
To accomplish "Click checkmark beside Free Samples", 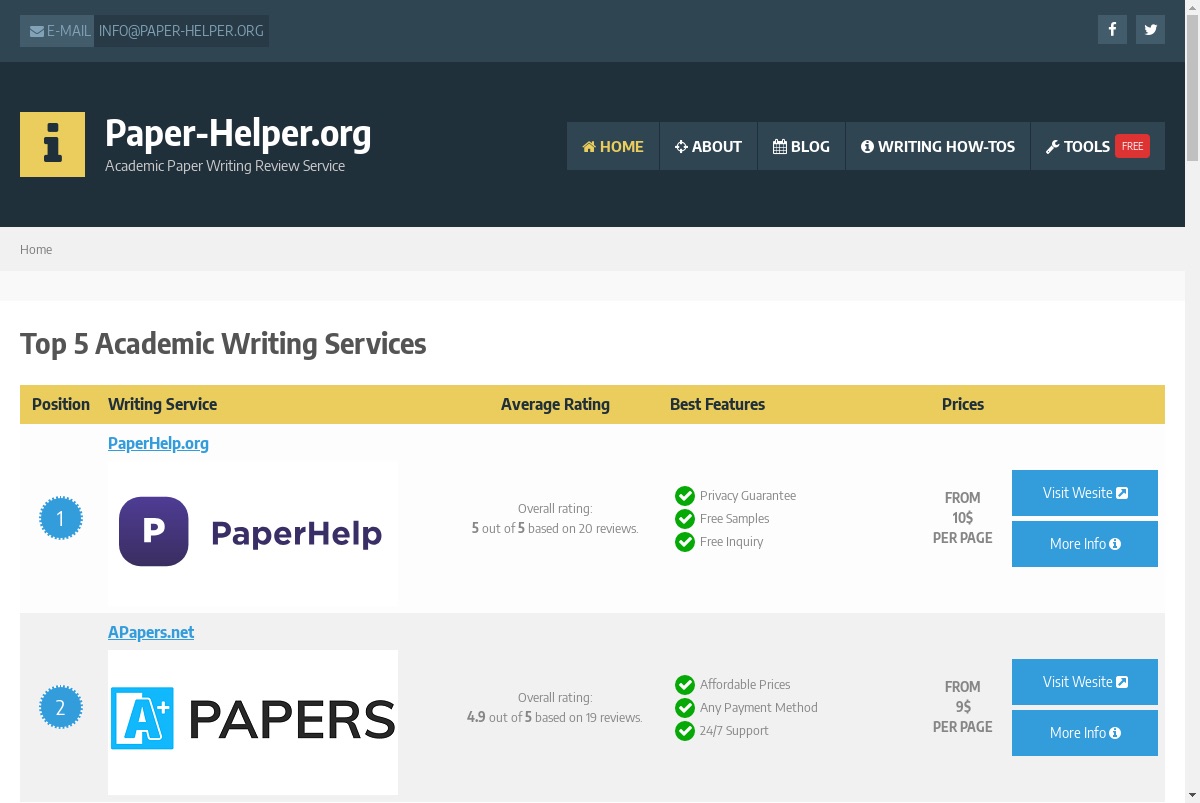I will point(685,519).
